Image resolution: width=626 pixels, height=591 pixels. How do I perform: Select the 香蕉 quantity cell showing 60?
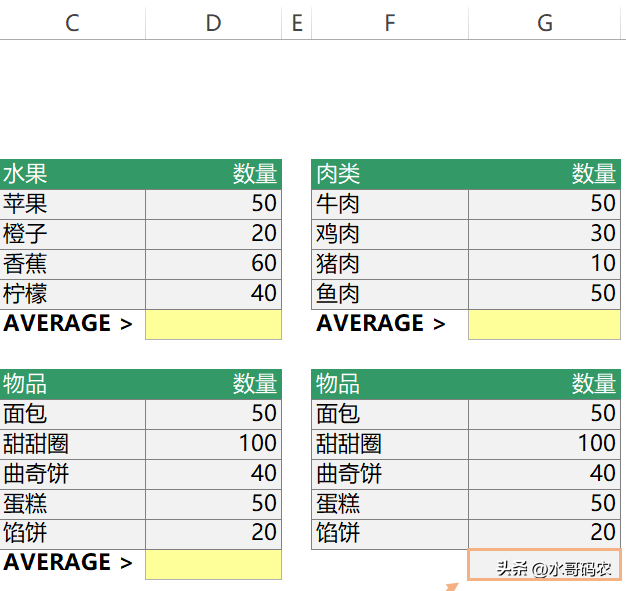coord(213,264)
